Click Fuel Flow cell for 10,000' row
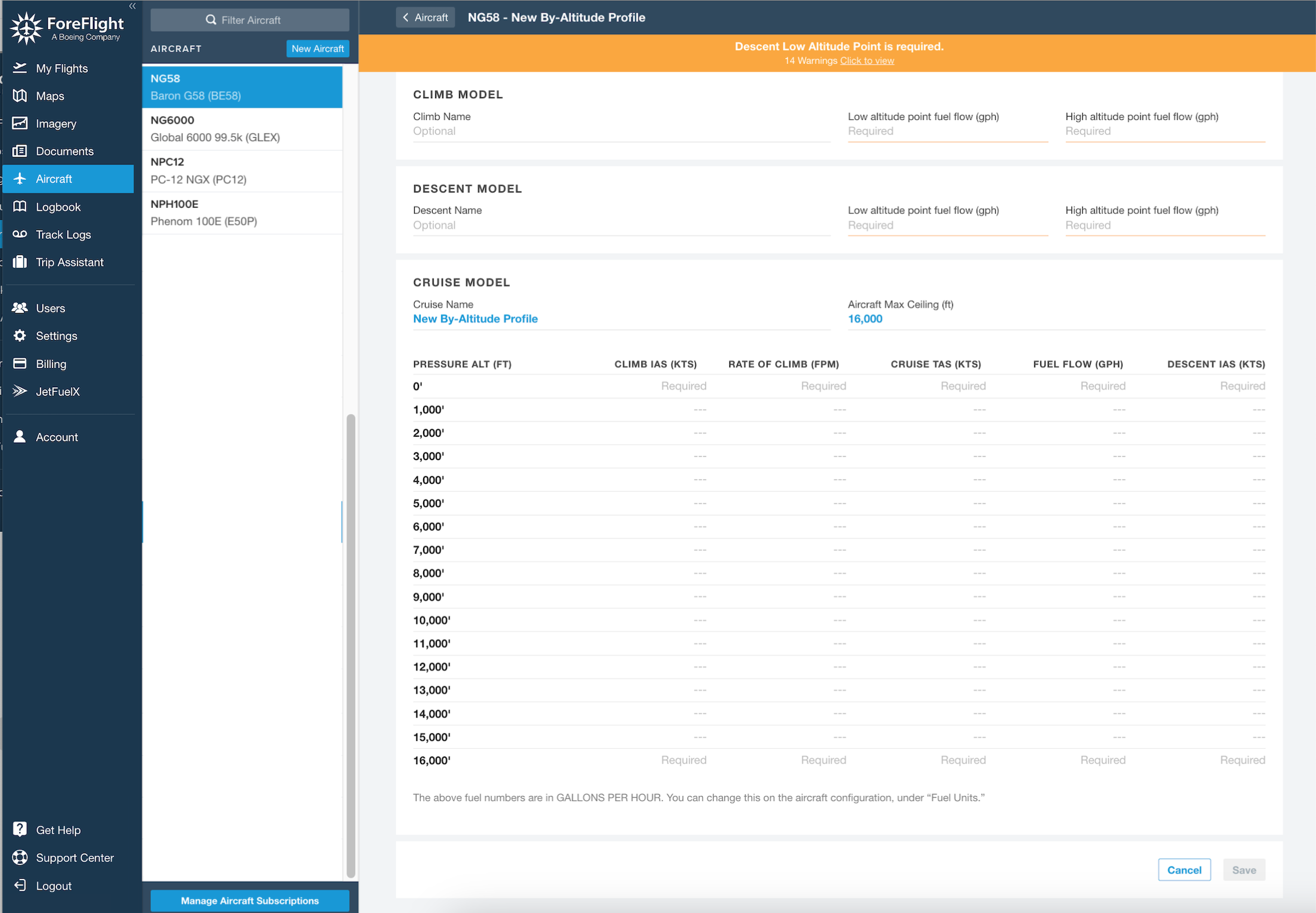 pyautogui.click(x=1119, y=620)
